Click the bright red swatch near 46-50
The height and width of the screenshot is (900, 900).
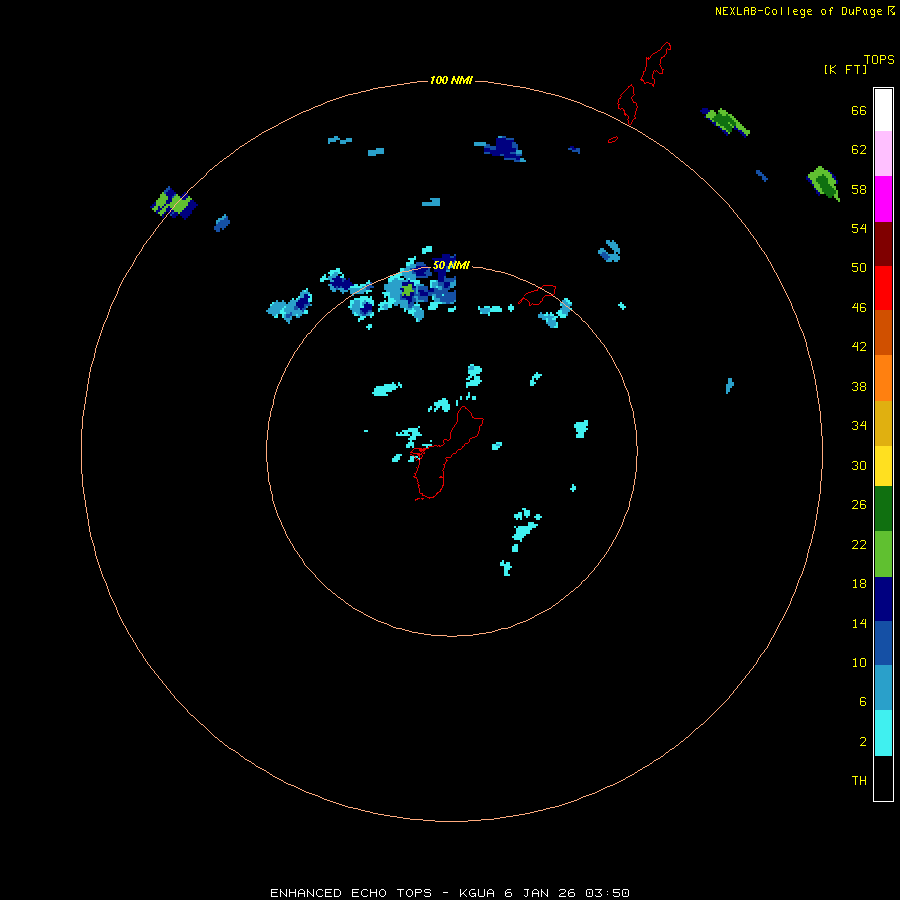(x=883, y=288)
